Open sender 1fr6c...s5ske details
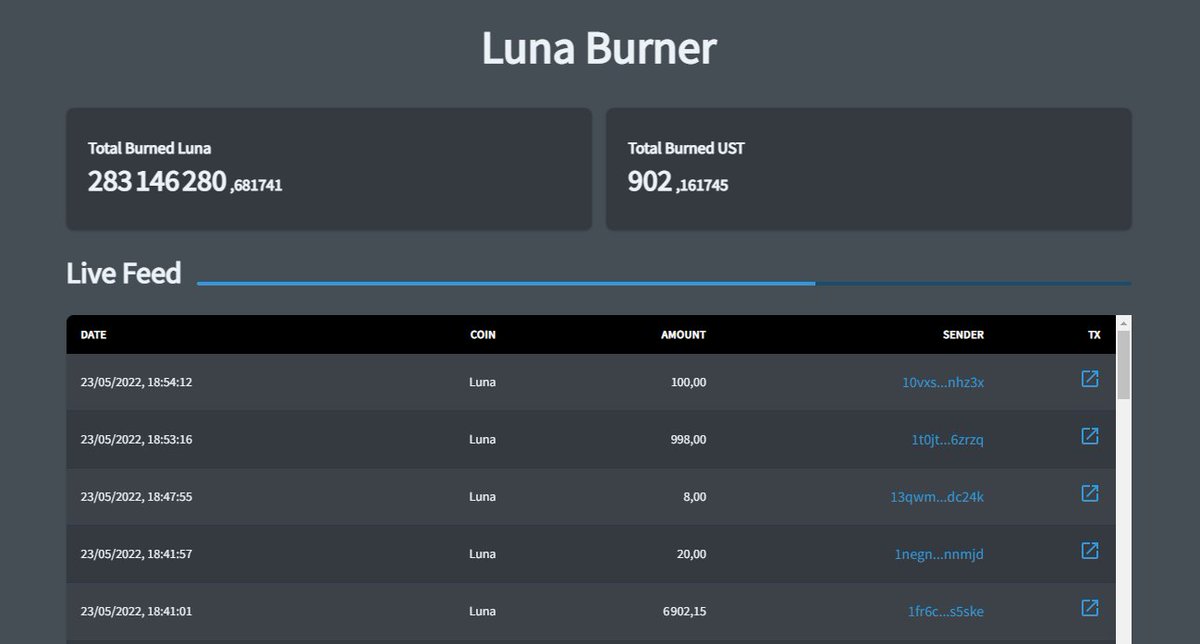Image resolution: width=1200 pixels, height=644 pixels. tap(942, 611)
